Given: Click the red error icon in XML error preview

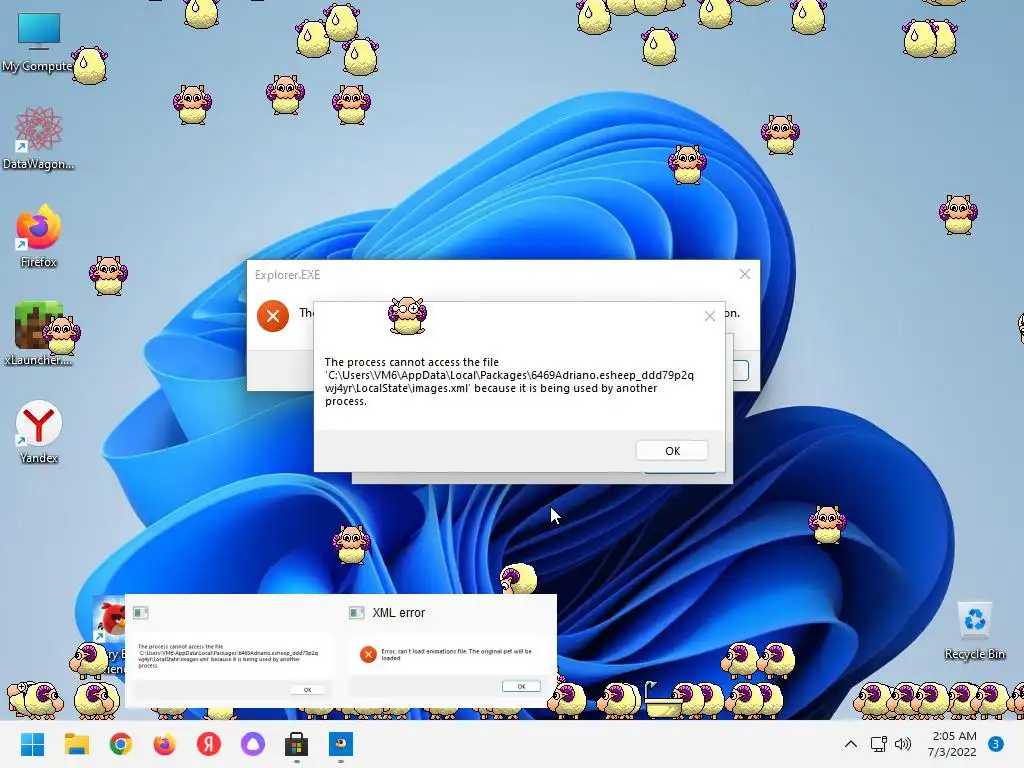Looking at the screenshot, I should coord(368,654).
